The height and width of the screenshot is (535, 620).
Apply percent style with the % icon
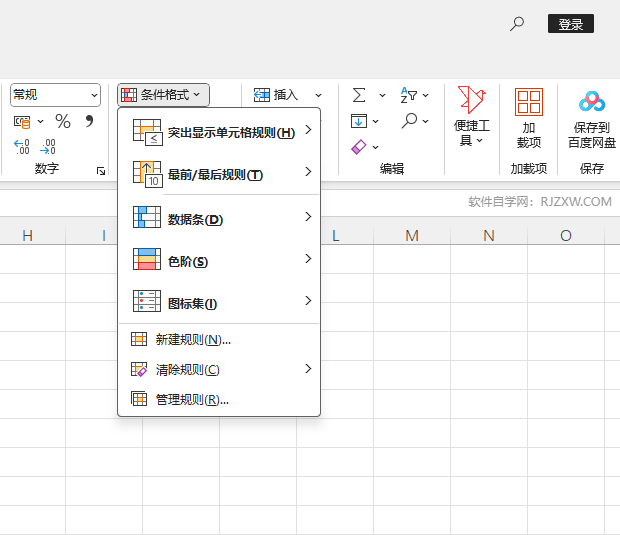pyautogui.click(x=63, y=121)
